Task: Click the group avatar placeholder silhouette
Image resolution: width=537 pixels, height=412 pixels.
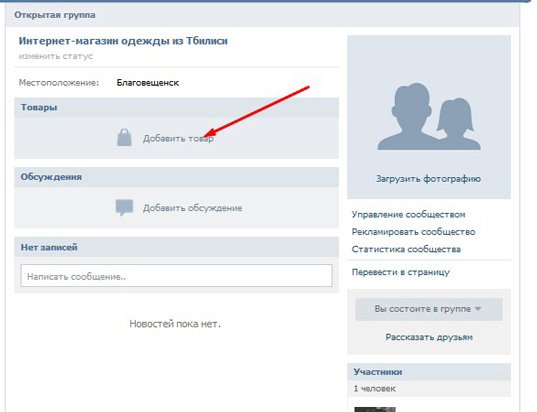Action: tap(429, 116)
